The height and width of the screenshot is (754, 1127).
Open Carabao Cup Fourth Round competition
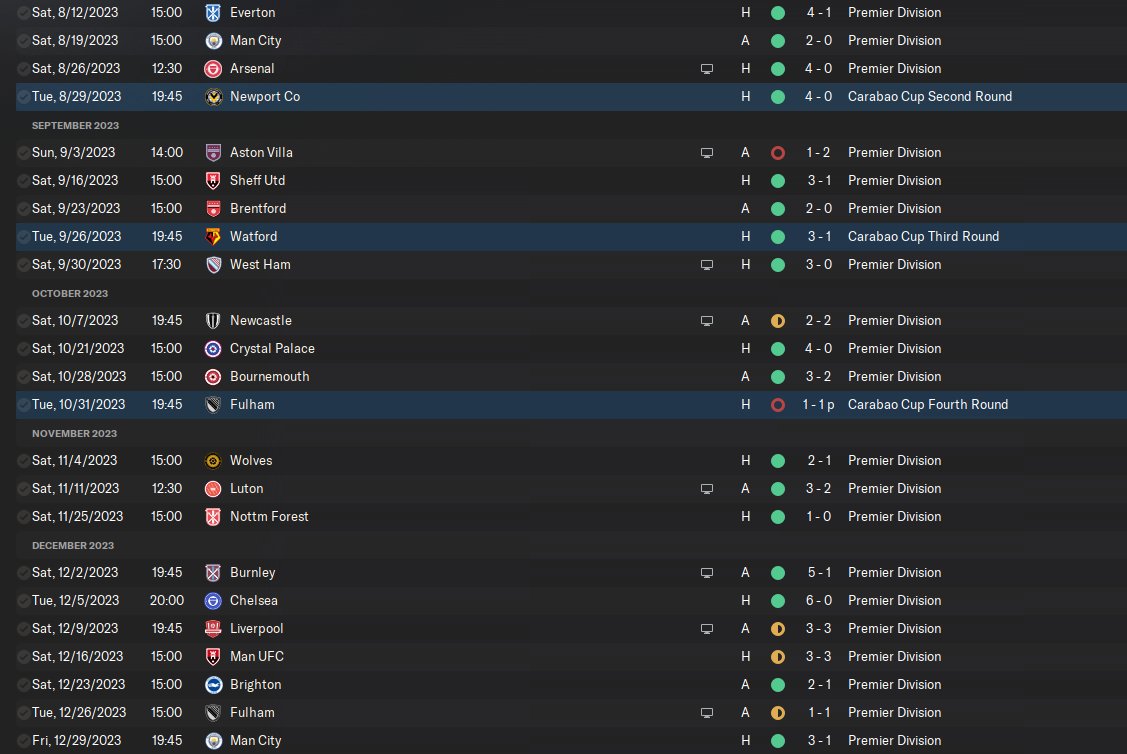[927, 405]
